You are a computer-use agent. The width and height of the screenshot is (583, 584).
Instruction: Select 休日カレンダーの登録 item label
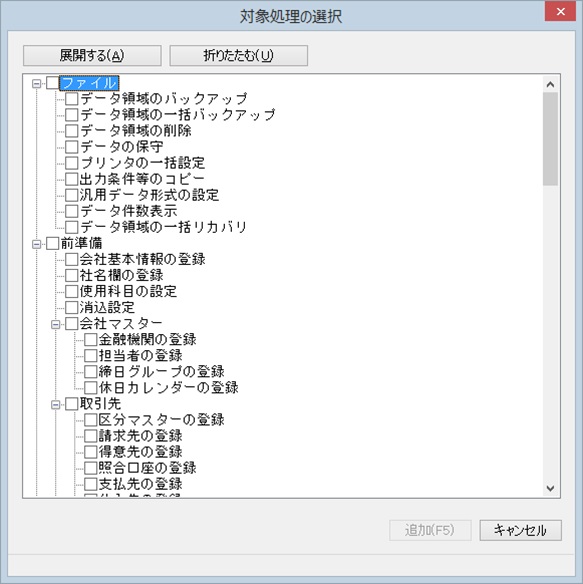tap(168, 388)
